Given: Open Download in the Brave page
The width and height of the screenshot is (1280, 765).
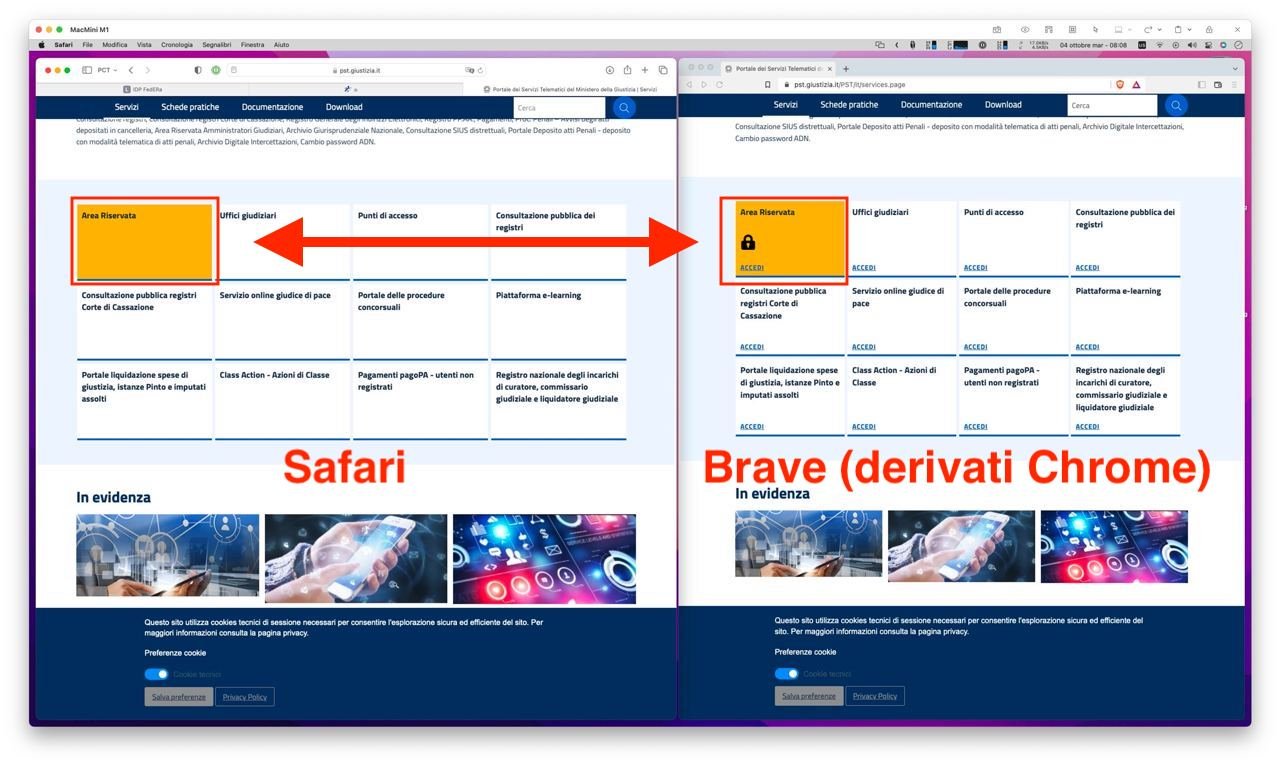Looking at the screenshot, I should tap(1003, 105).
